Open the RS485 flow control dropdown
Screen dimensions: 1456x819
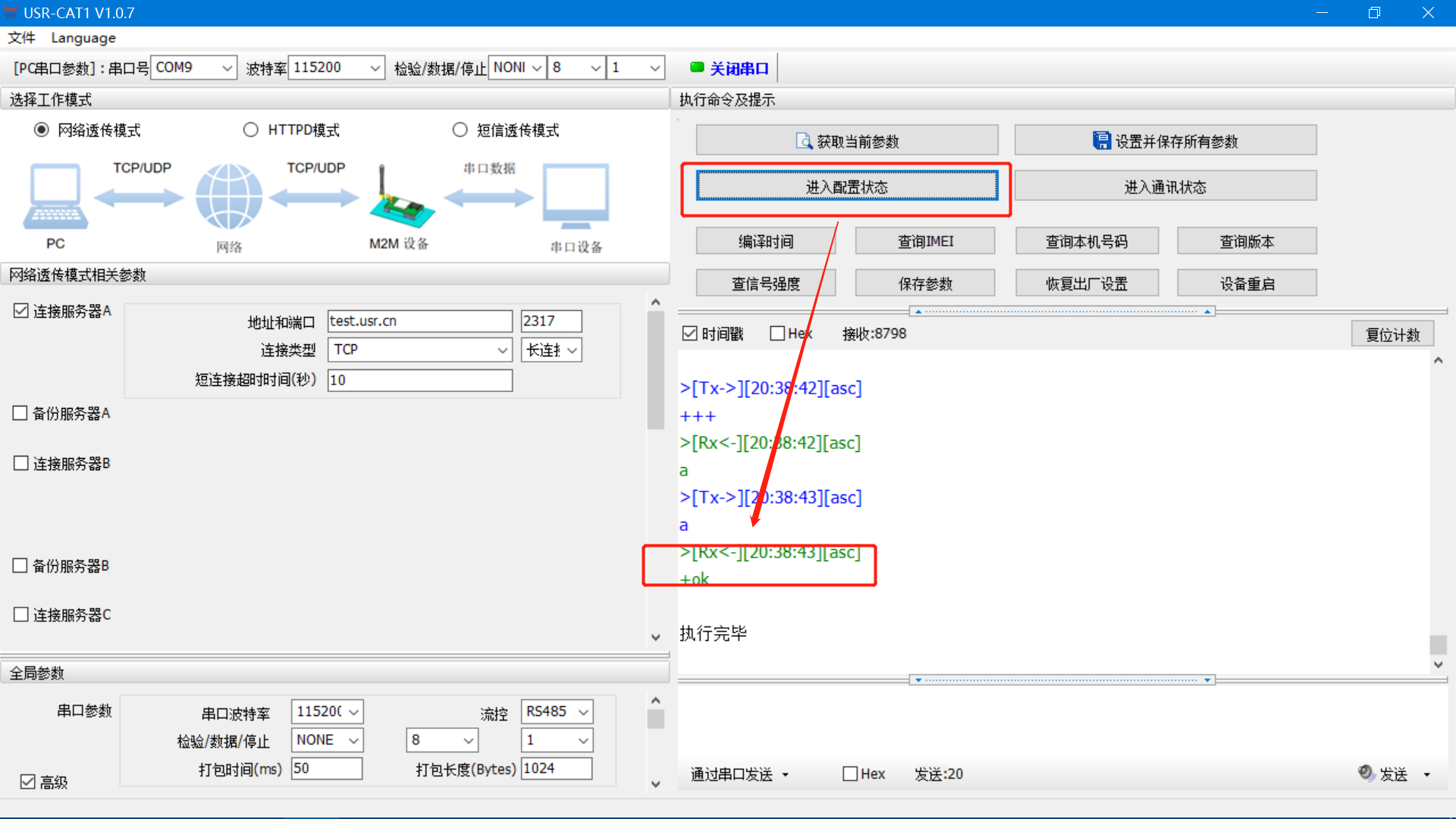tap(583, 711)
